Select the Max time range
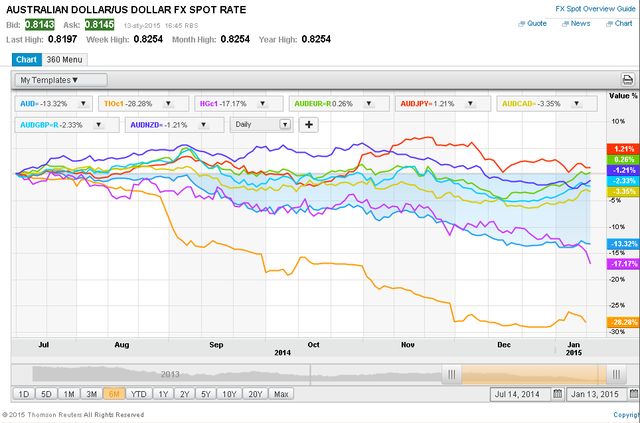 [x=281, y=394]
